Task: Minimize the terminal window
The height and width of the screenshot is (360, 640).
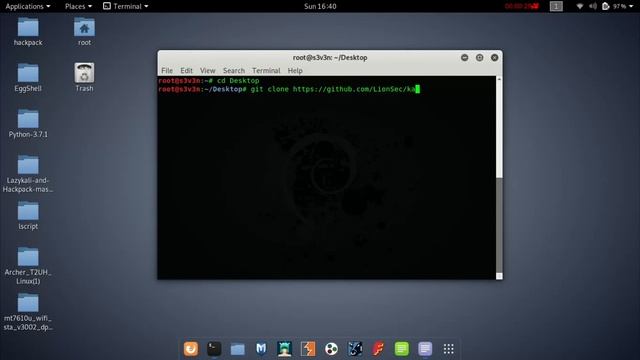Action: (464, 58)
